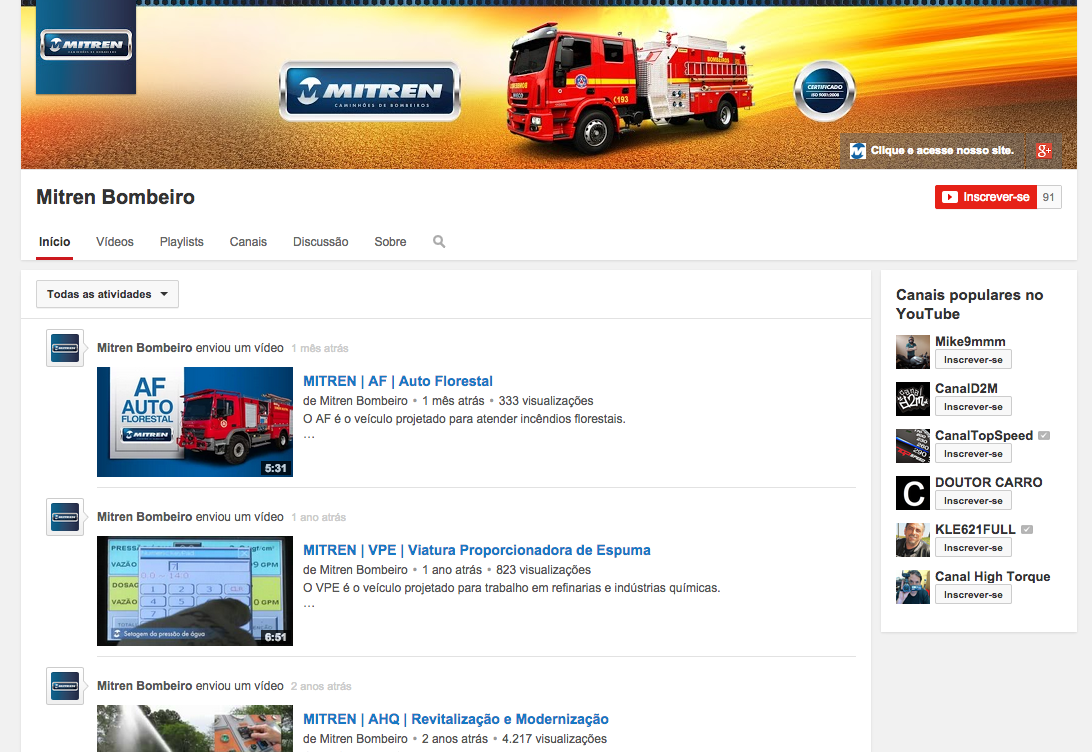
Task: Click the Mitren Bombeiro channel title
Action: [x=116, y=197]
